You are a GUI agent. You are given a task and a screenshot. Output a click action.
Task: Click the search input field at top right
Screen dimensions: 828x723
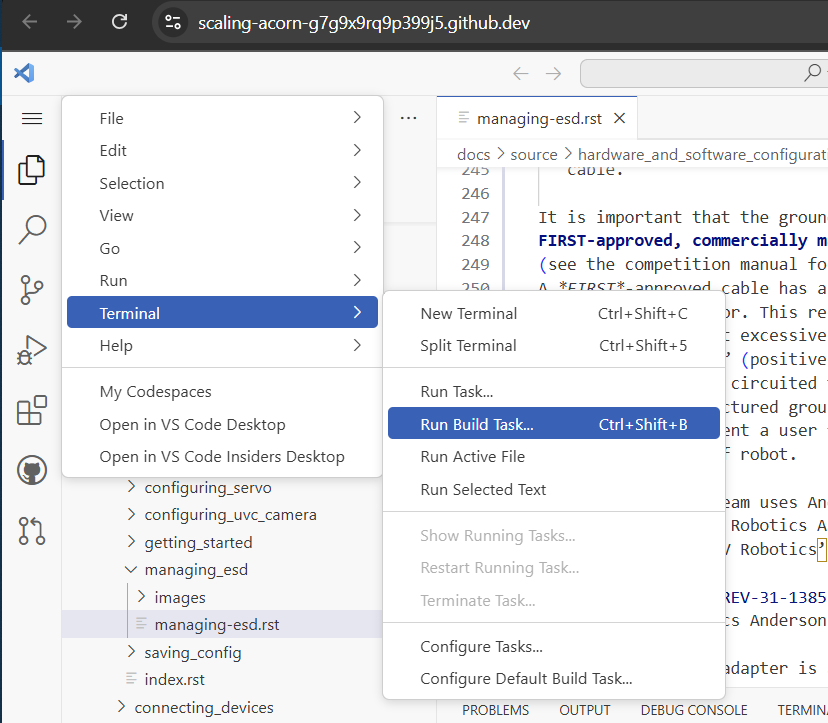tap(700, 73)
